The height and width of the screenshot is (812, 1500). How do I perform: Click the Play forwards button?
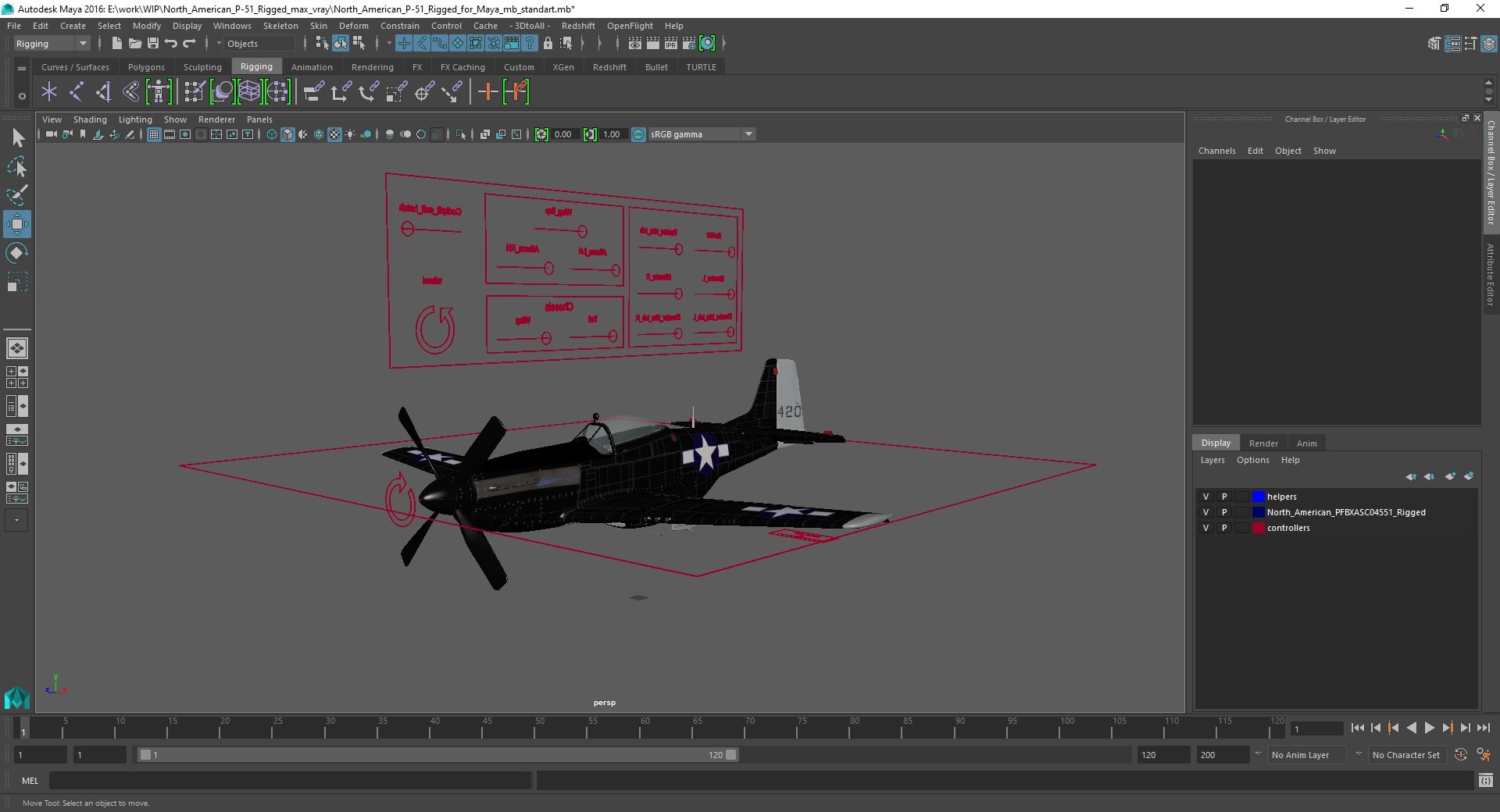1429,728
